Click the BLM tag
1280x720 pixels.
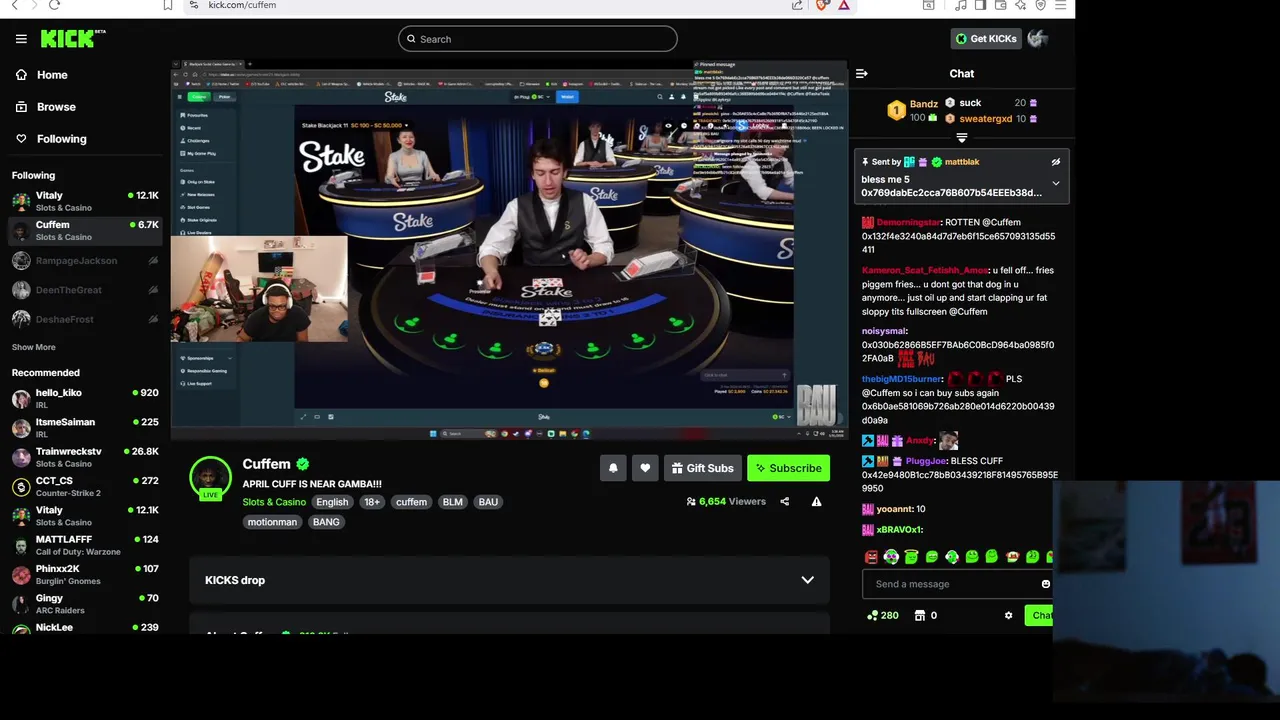453,502
